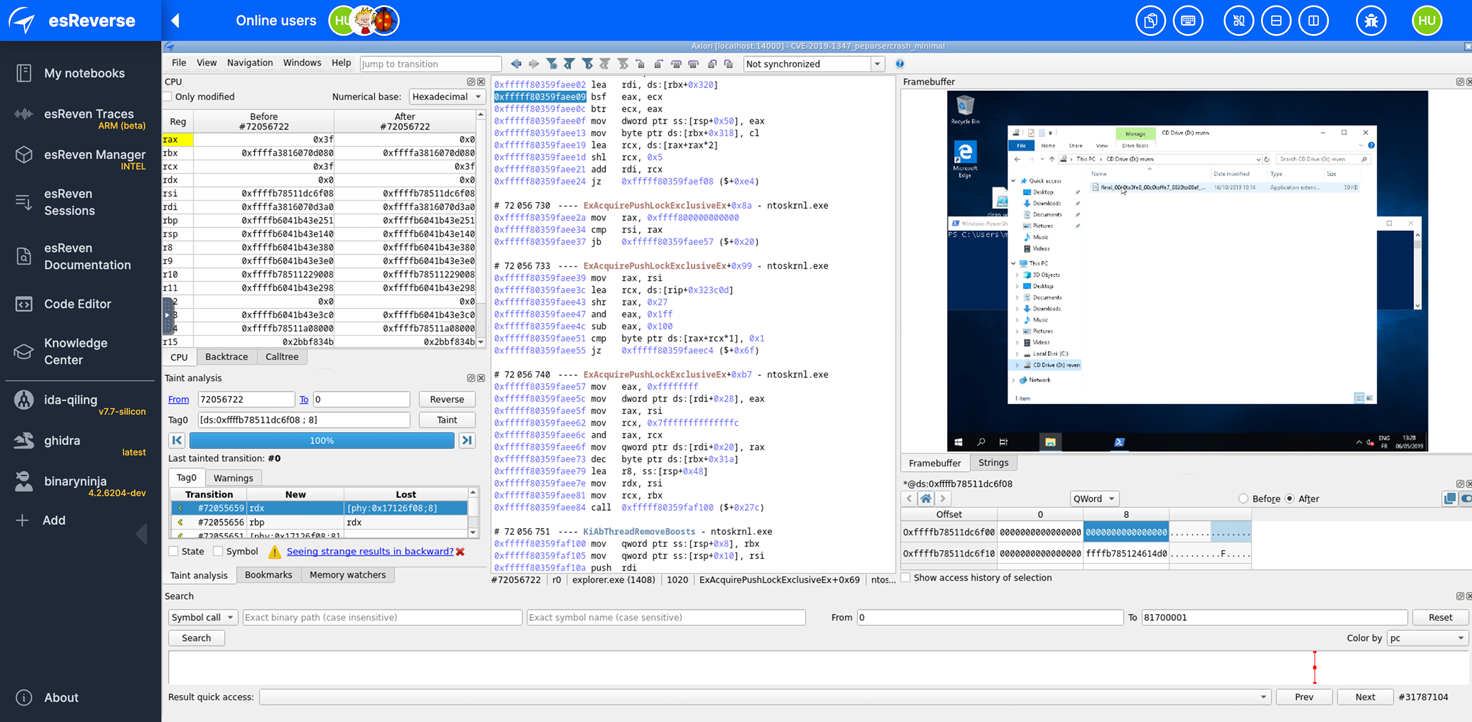
Task: Open View menu in Axion
Action: click(206, 63)
